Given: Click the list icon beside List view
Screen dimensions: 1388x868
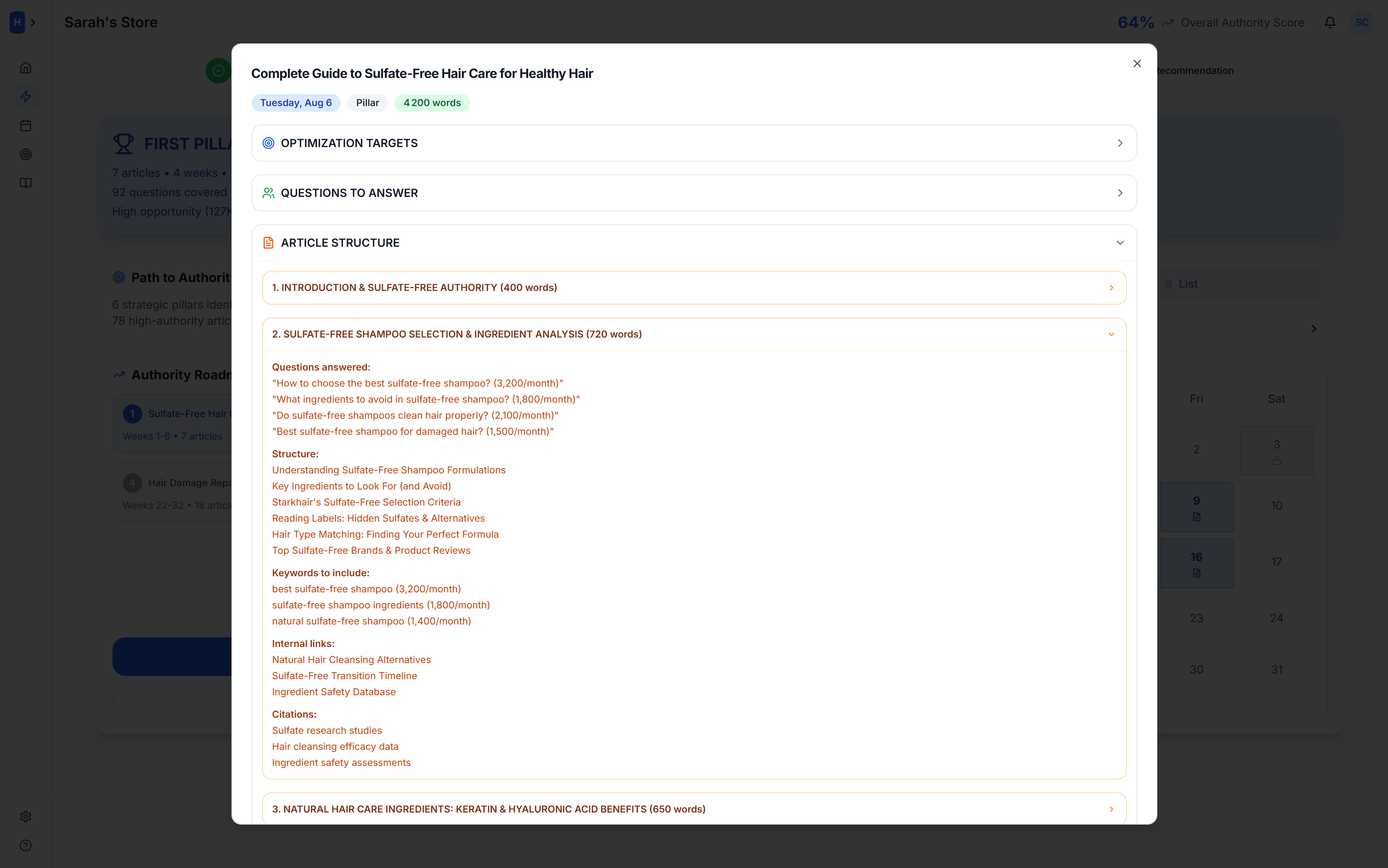Looking at the screenshot, I should pyautogui.click(x=1167, y=284).
